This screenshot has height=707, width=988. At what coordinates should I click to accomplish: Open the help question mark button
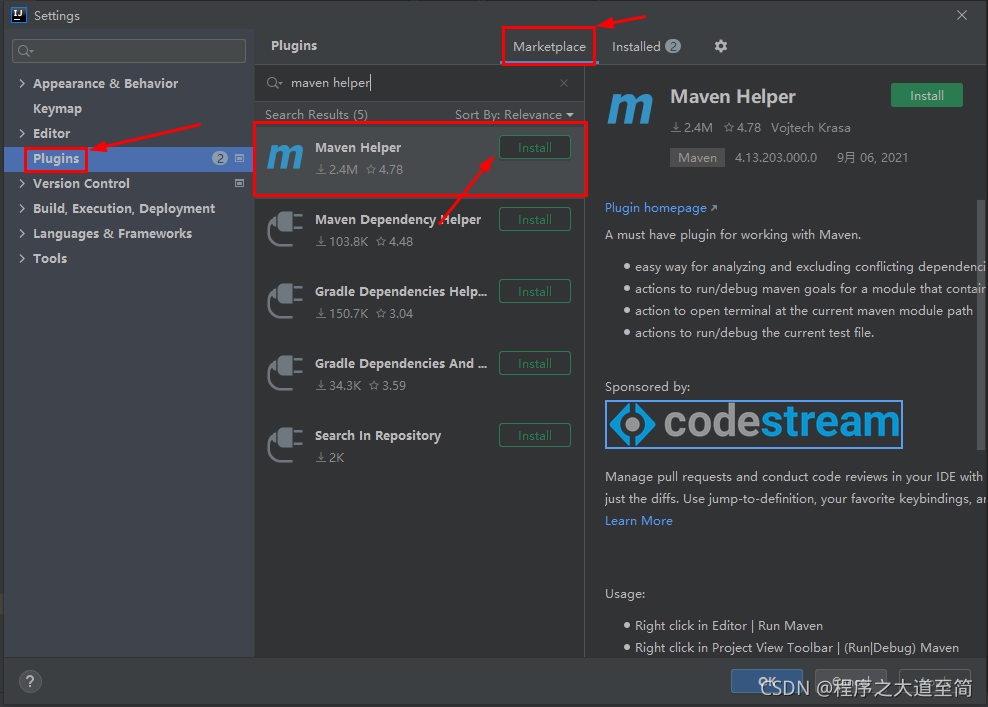tap(30, 681)
